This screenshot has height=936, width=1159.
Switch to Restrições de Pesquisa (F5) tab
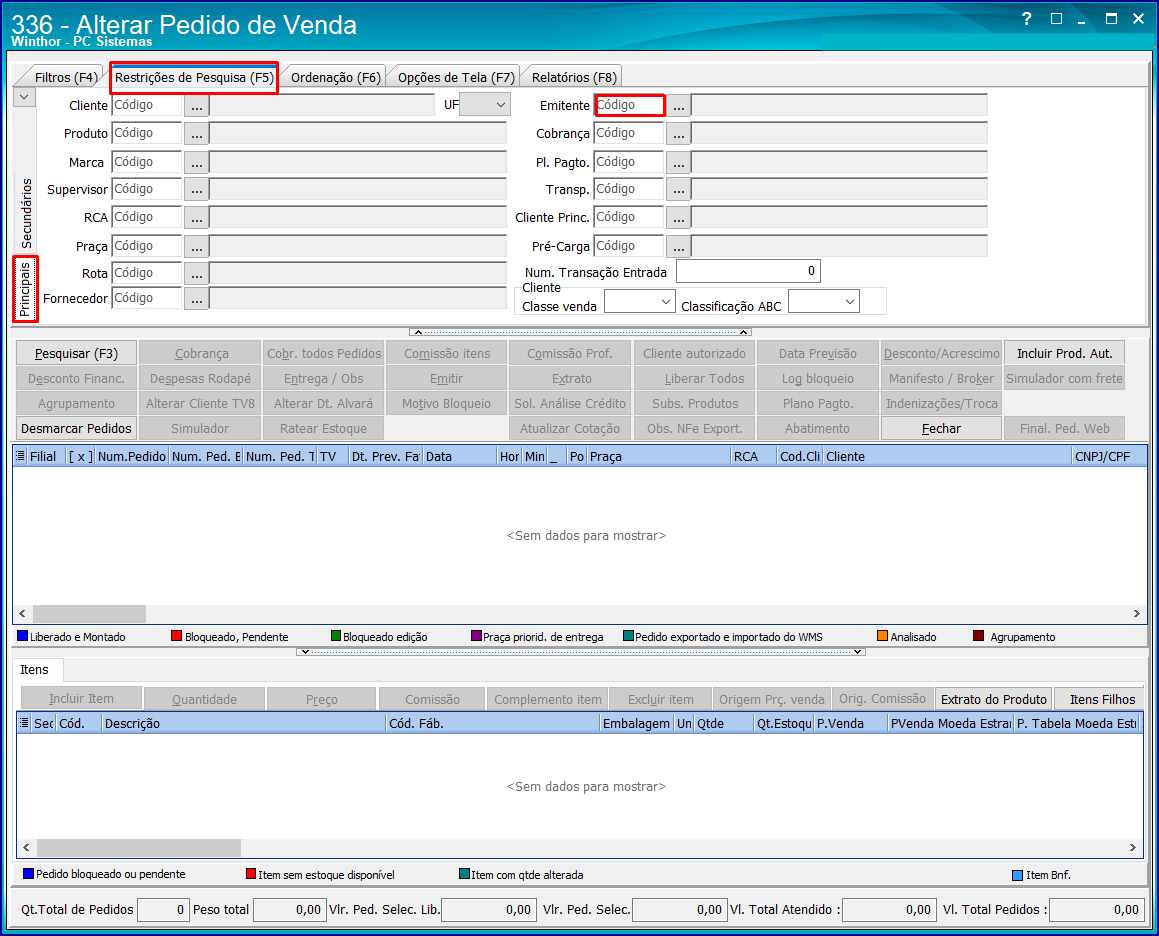(x=194, y=78)
